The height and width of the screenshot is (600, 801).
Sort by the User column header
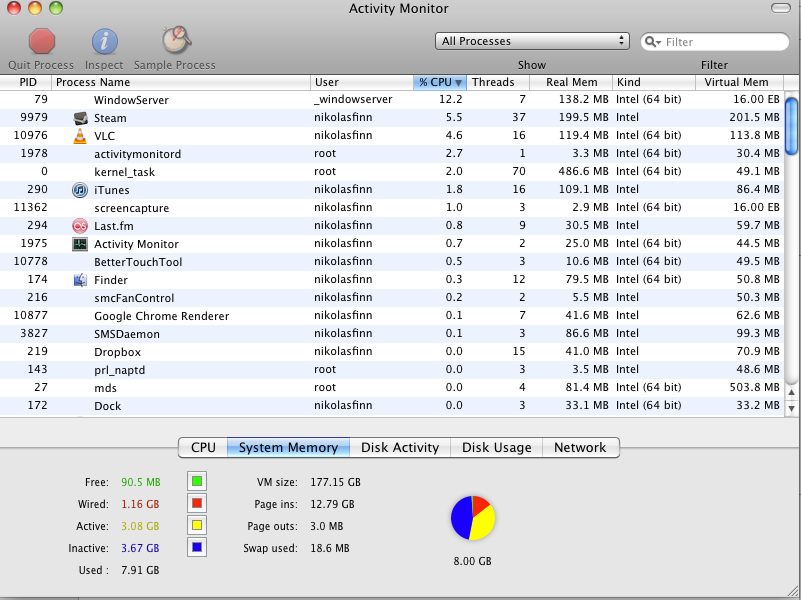tap(362, 82)
